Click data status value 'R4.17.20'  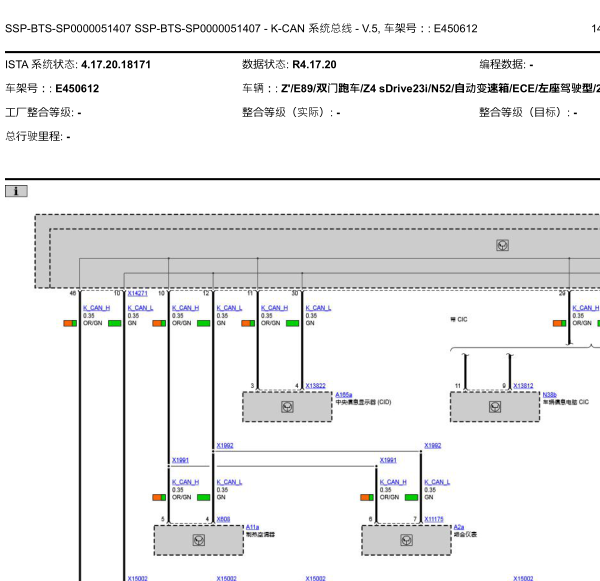click(314, 64)
